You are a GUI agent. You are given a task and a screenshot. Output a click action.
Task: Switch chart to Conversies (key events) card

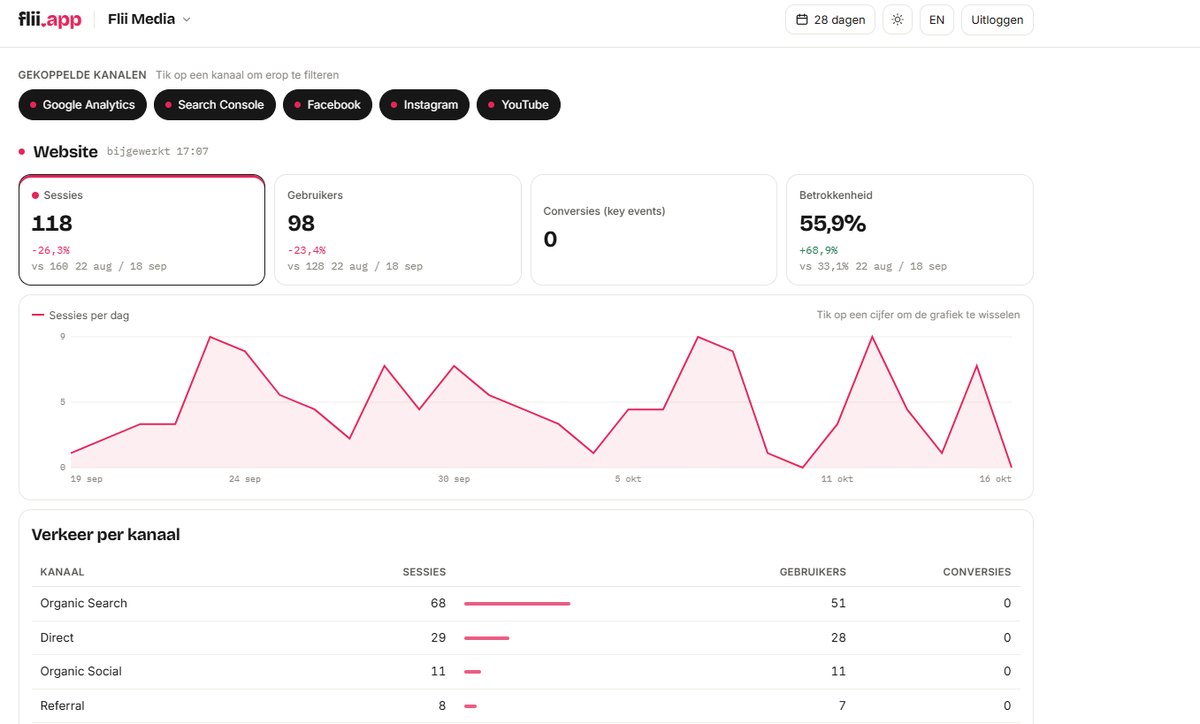click(x=654, y=230)
